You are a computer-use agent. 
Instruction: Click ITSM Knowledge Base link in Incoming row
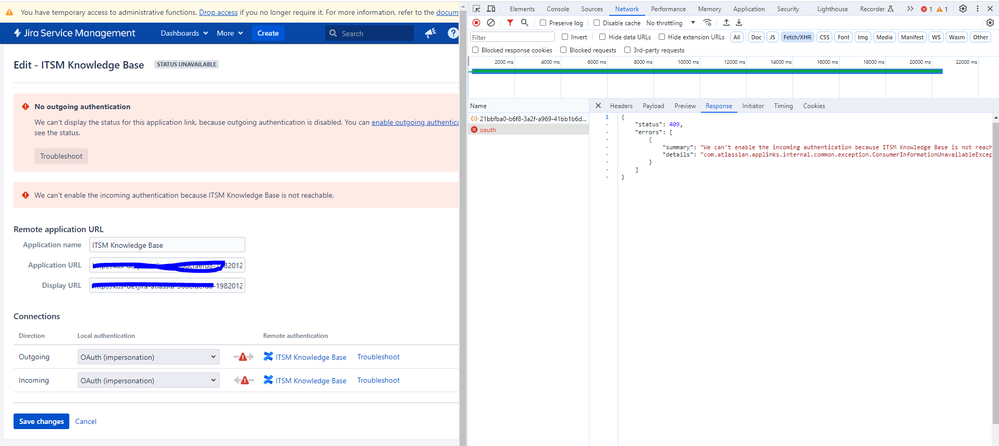coord(311,380)
